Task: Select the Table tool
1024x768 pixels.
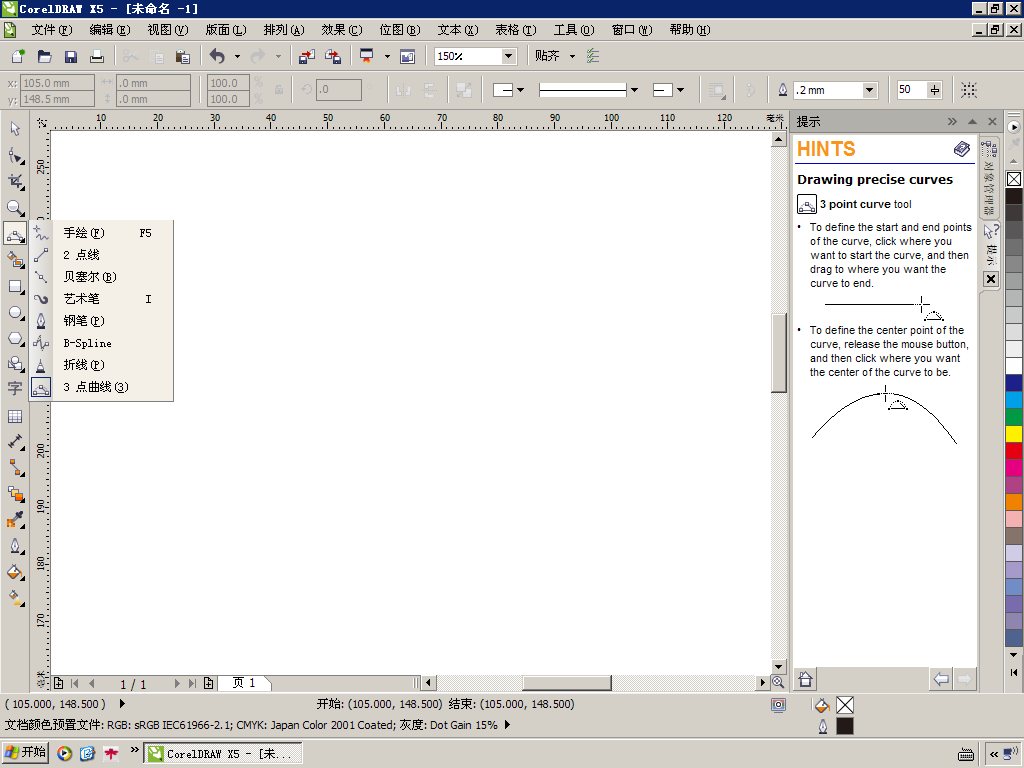Action: pos(15,416)
